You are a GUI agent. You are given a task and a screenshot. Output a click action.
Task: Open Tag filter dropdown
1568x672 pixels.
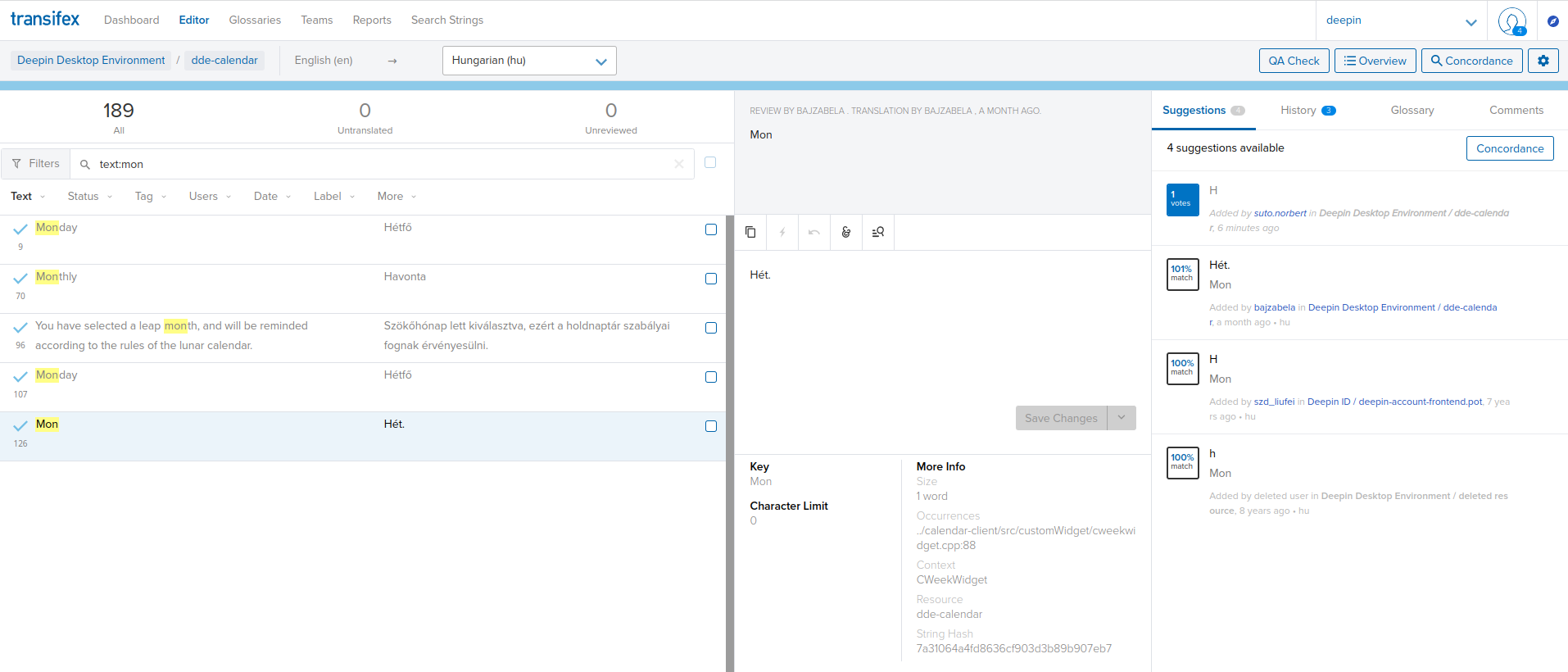151,197
